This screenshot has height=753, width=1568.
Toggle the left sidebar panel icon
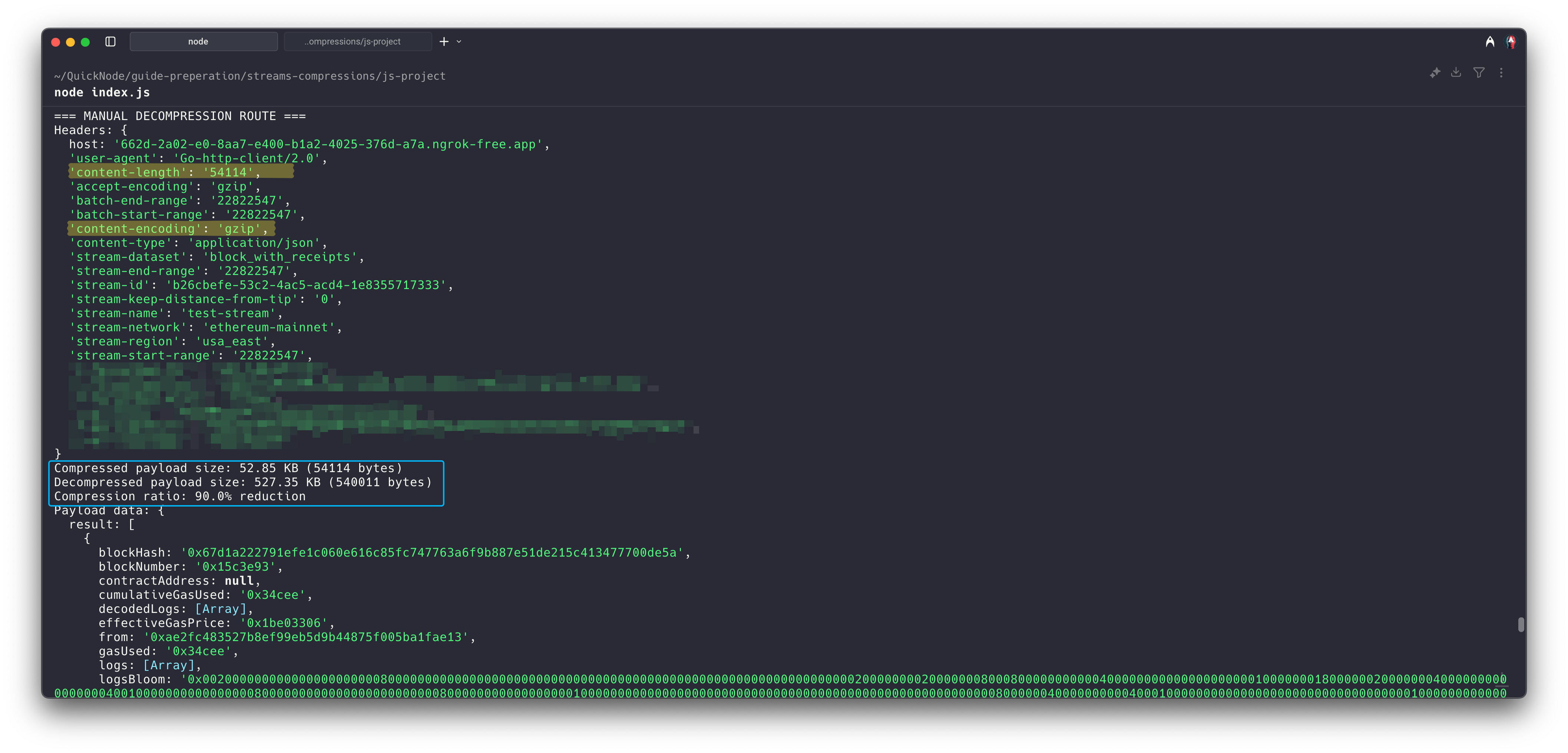pos(110,42)
